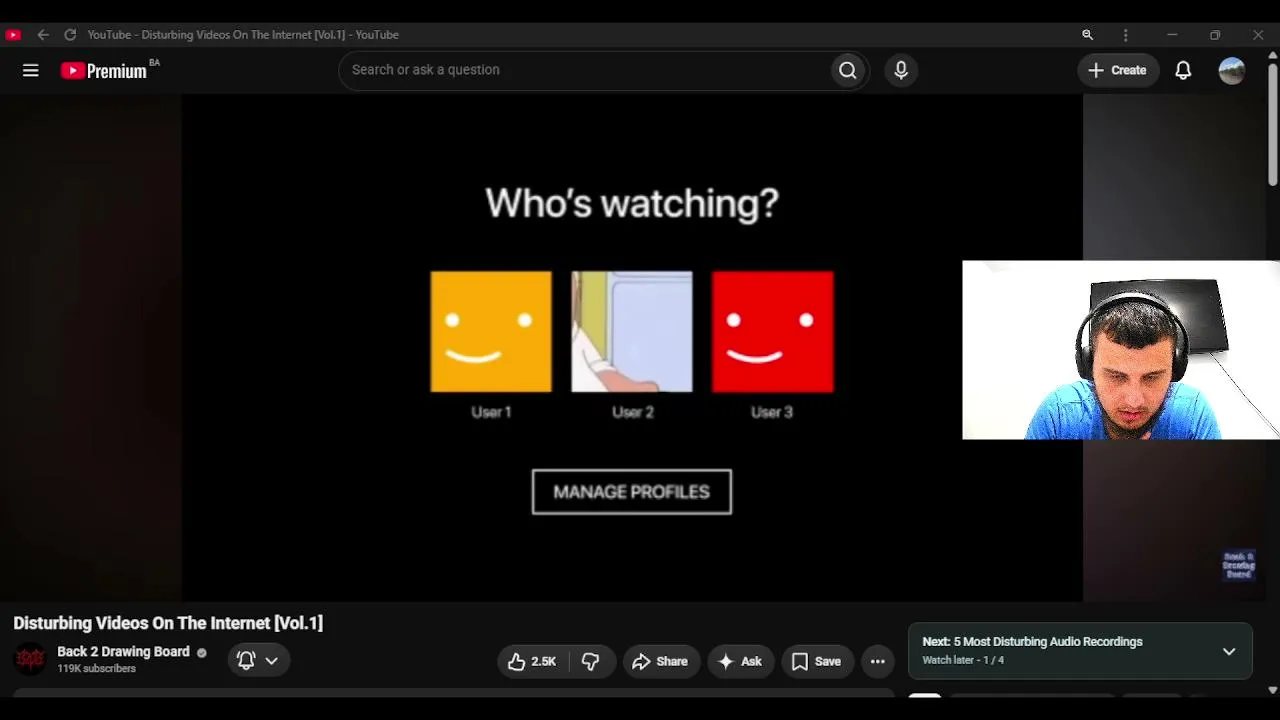Share this video
Screen dimensions: 1280x720
coord(660,661)
